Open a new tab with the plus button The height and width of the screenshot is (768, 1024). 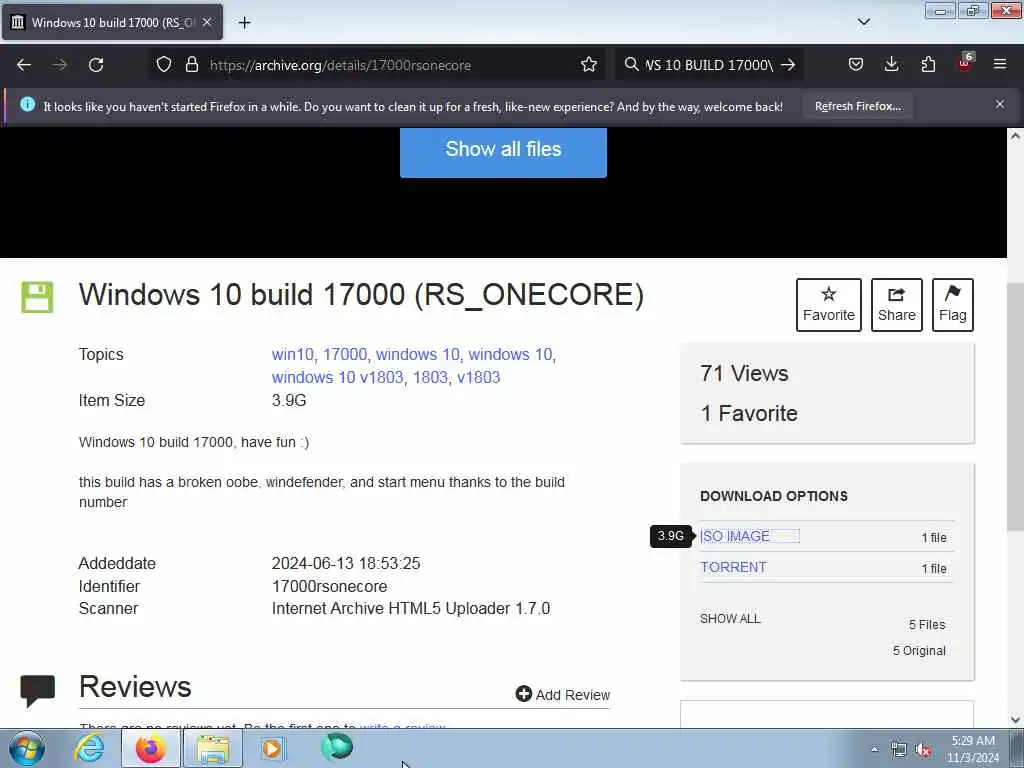[x=244, y=23]
